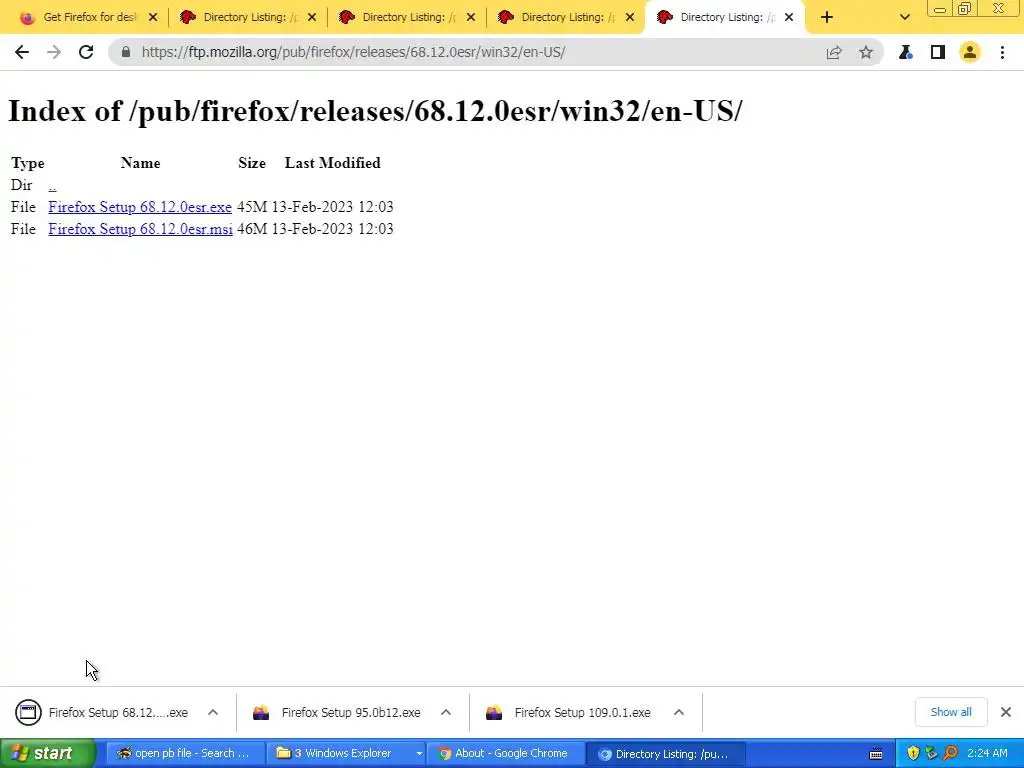Click the Name column header
The image size is (1024, 768).
[x=140, y=163]
